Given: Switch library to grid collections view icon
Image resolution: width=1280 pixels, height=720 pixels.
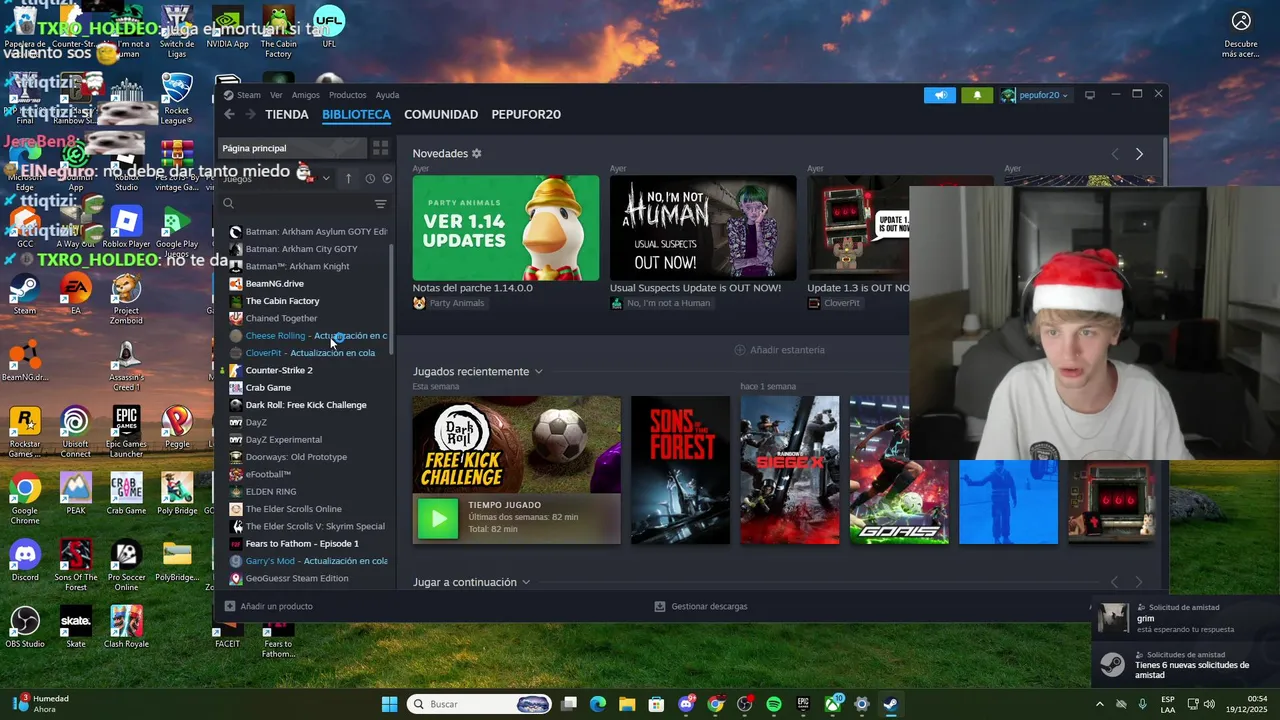Looking at the screenshot, I should tap(380, 148).
